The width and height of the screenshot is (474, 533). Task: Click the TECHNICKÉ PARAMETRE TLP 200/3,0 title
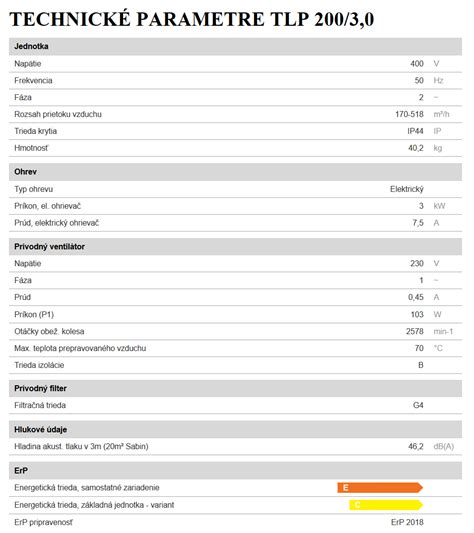pyautogui.click(x=192, y=19)
